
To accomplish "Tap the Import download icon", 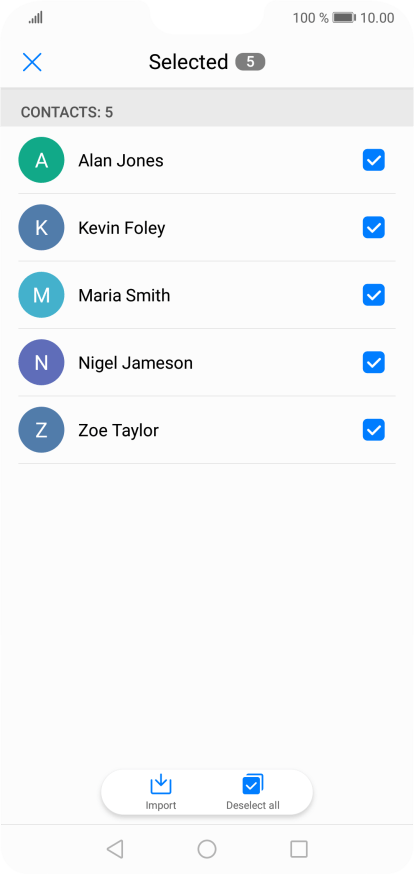I will coord(160,784).
